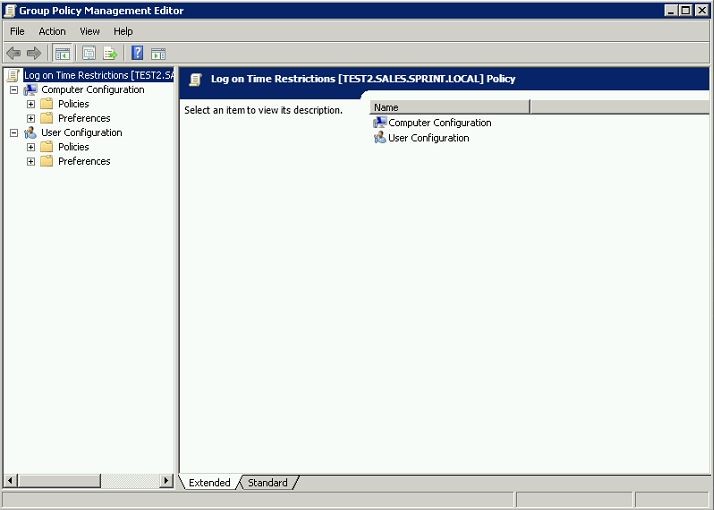The height and width of the screenshot is (510, 714).
Task: Click User Configuration icon in the tree
Action: [31, 133]
